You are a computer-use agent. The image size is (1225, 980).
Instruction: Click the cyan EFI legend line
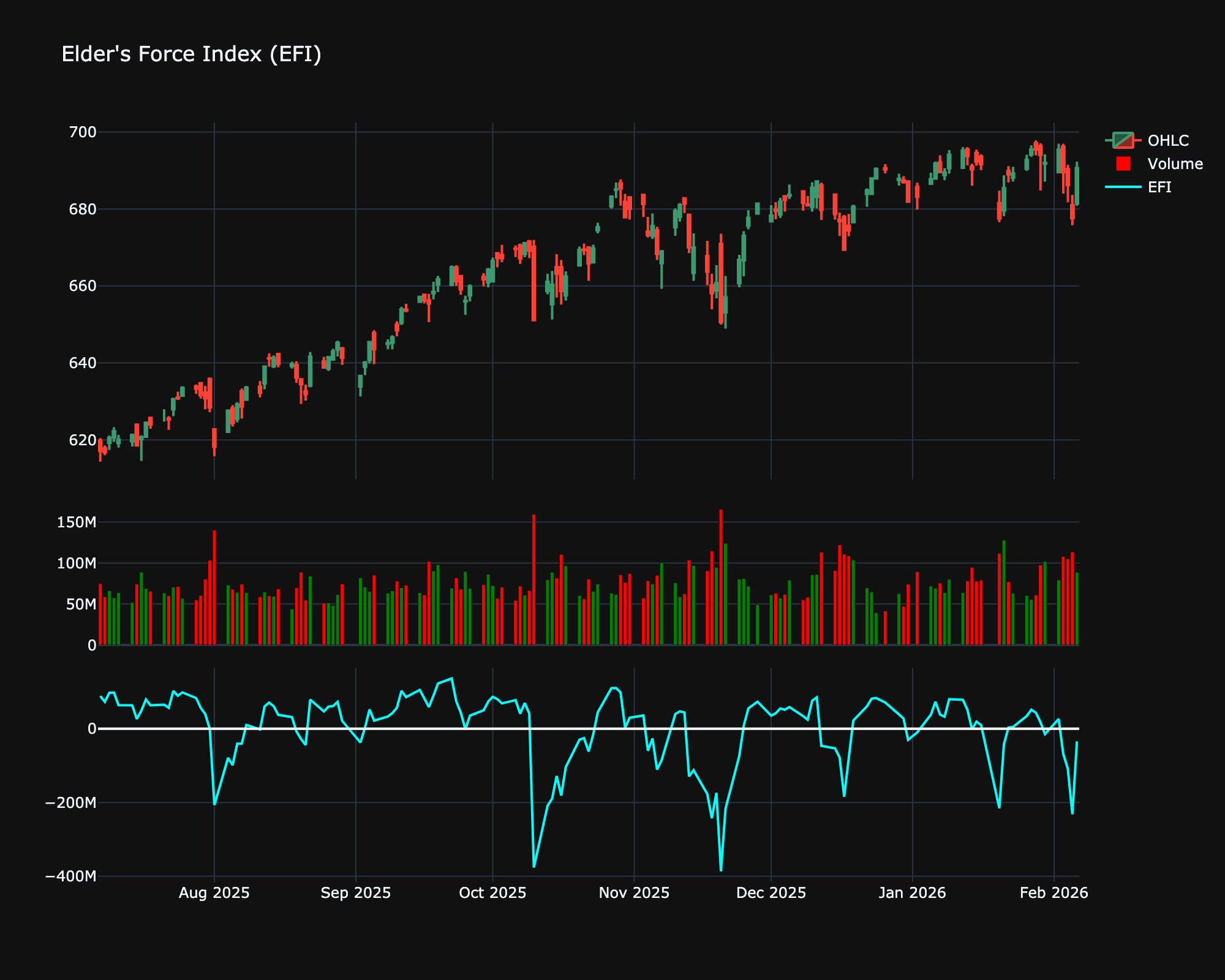coord(1123,187)
